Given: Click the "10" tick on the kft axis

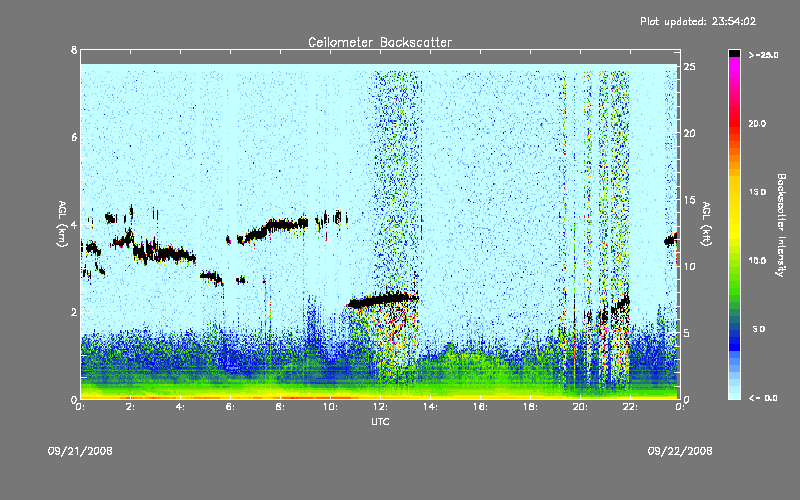Looking at the screenshot, I should (689, 266).
